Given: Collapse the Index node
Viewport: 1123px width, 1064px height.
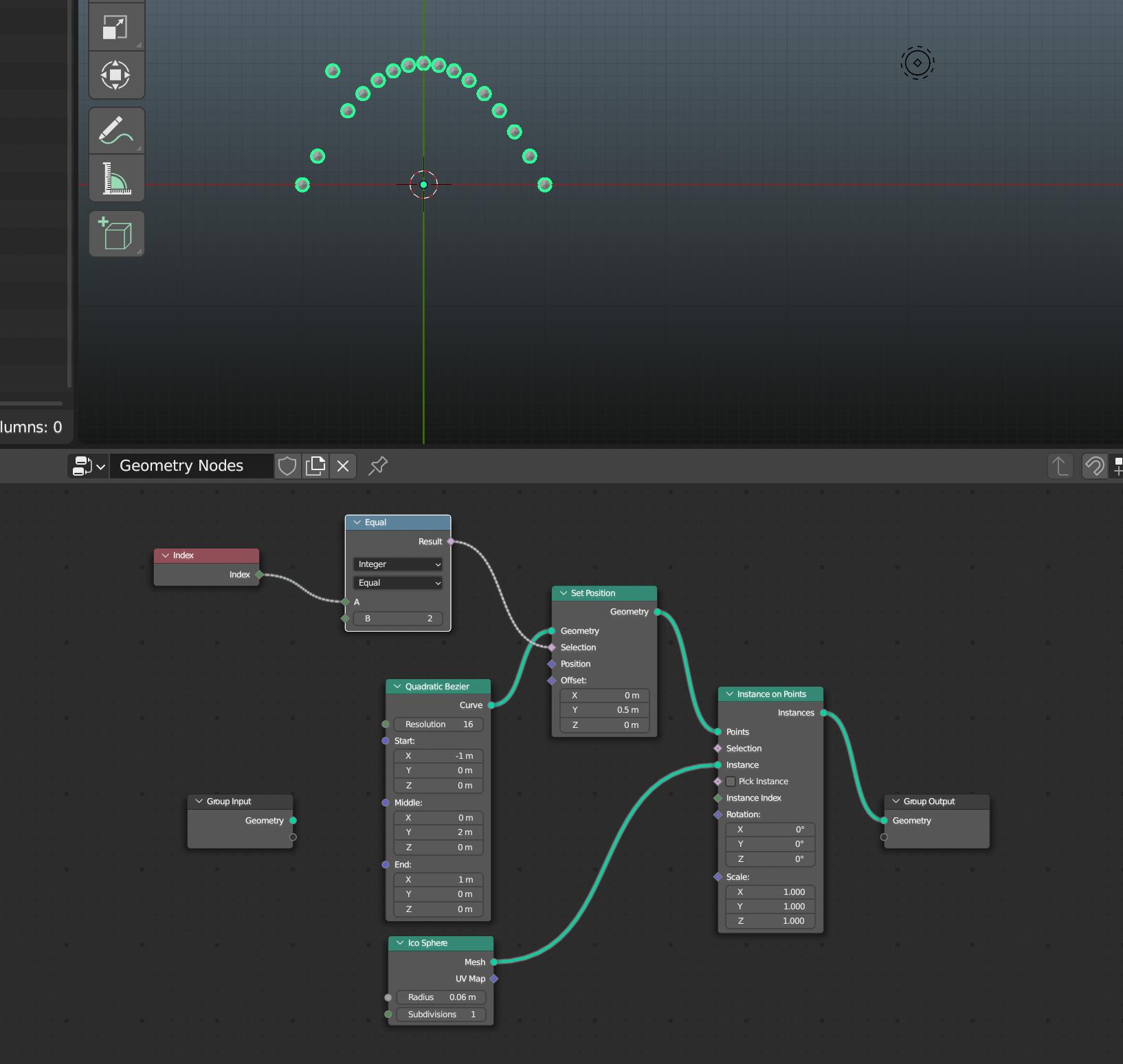Looking at the screenshot, I should [x=165, y=555].
